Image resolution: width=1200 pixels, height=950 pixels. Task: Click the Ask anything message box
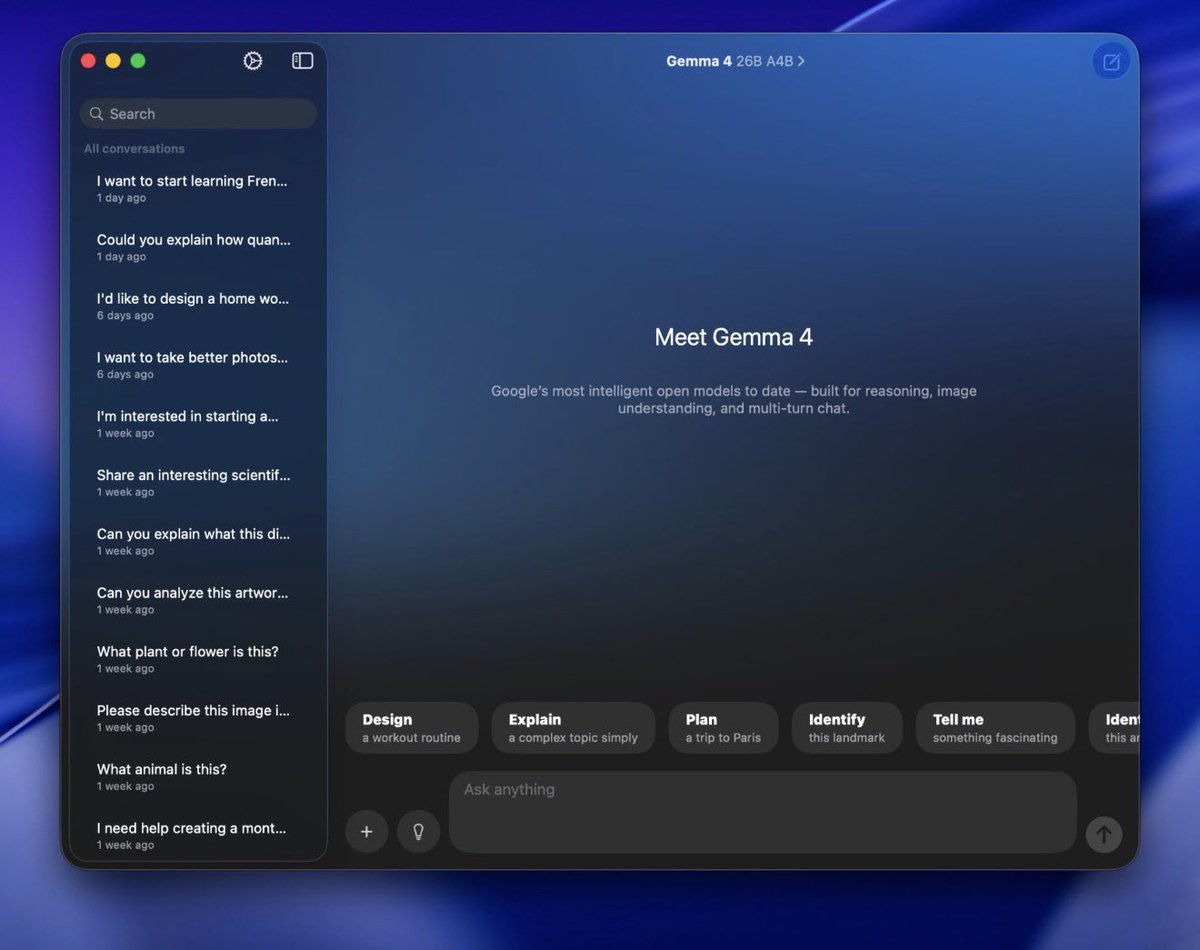(763, 812)
